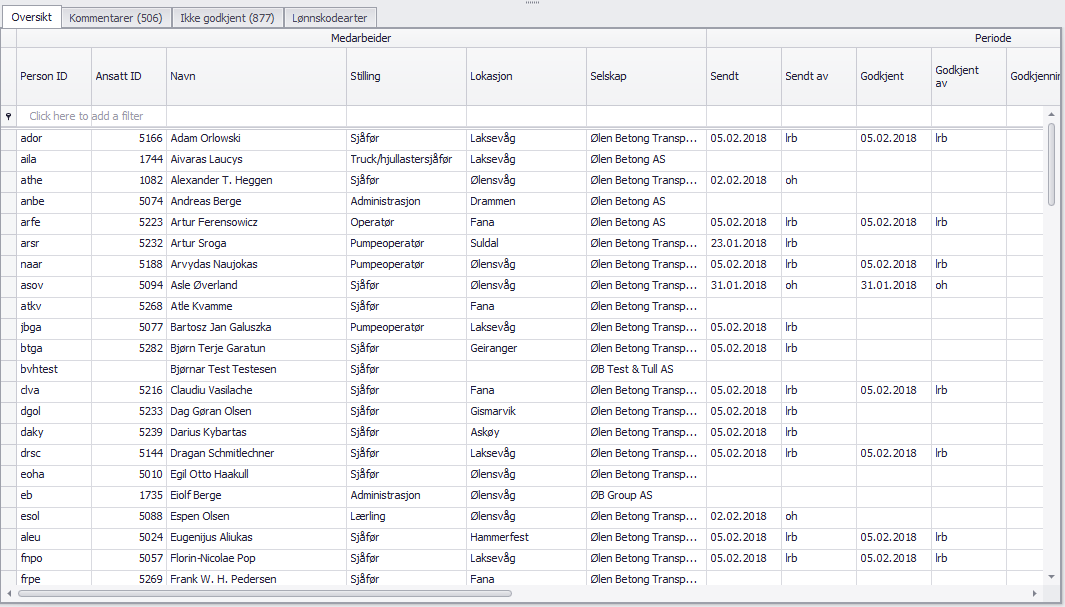Screen dimensions: 1065x607
Task: Click the filter row pin icon
Action: pyautogui.click(x=9, y=116)
